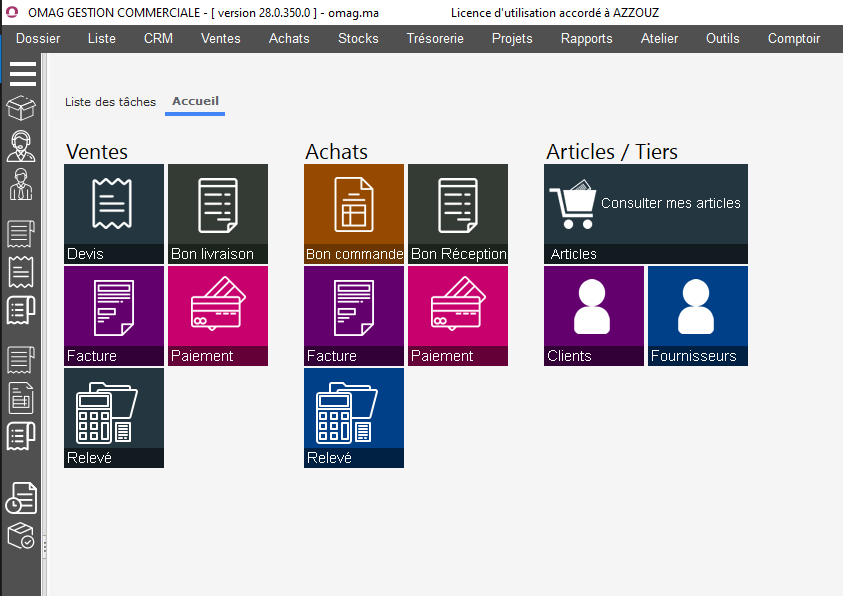Open the Facture tile under Achats

(354, 316)
